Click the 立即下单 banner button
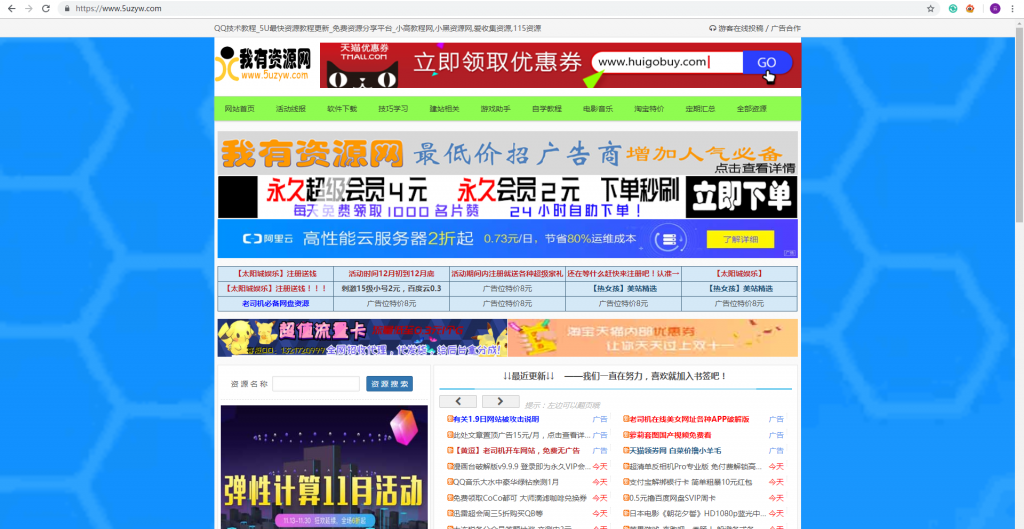Image resolution: width=1024 pixels, height=529 pixels. (x=741, y=197)
